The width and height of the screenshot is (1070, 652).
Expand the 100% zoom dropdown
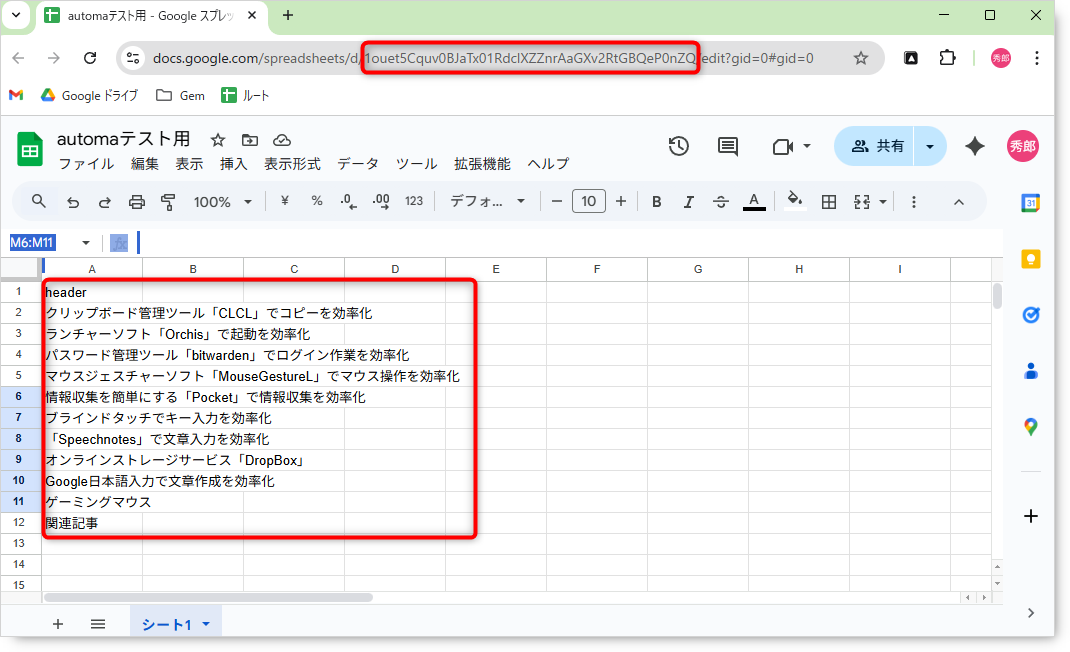(222, 202)
